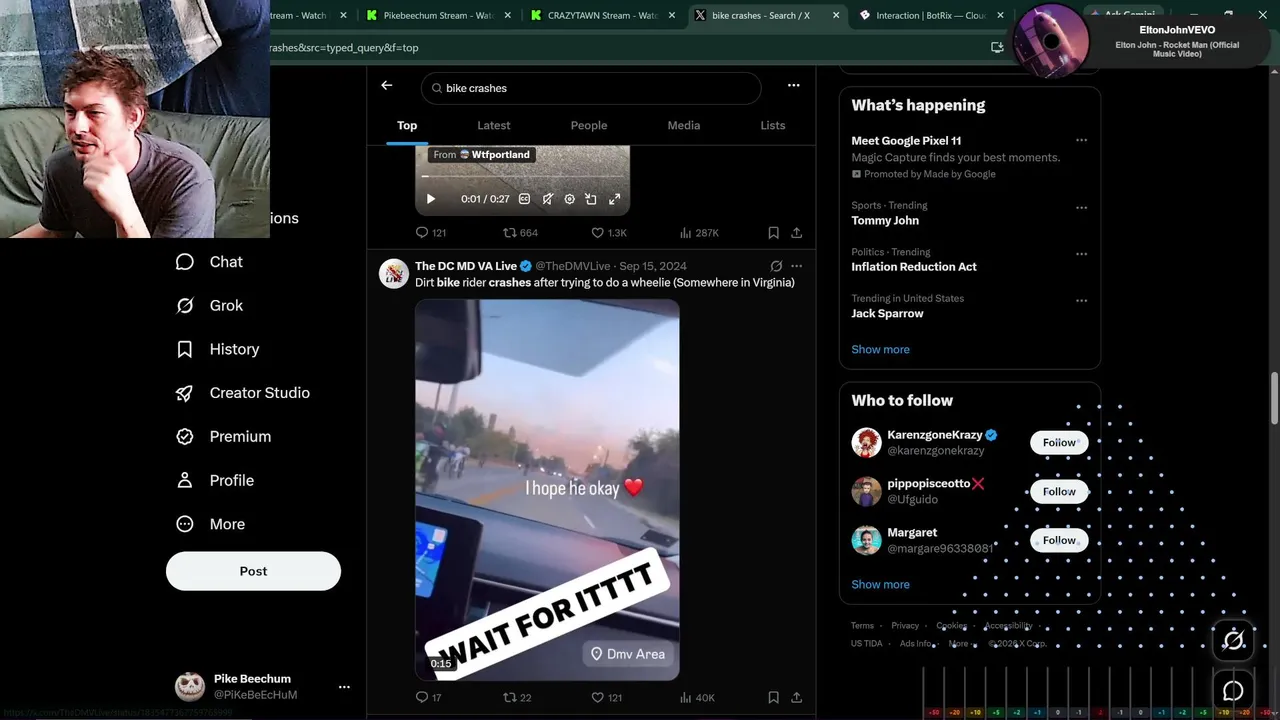
Task: Bookmark the post with 40K views
Action: [773, 697]
